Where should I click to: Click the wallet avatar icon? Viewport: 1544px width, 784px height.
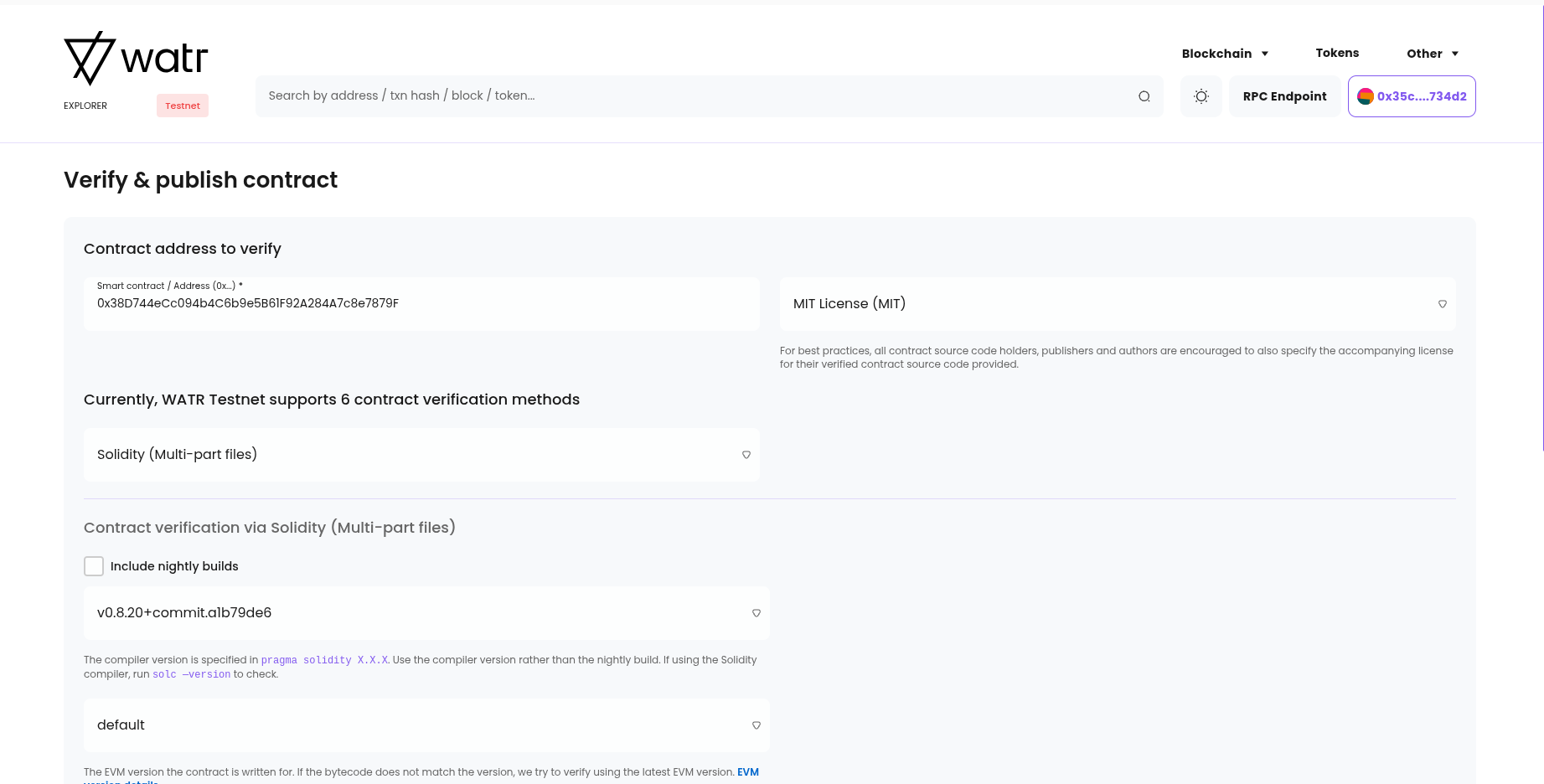(x=1365, y=96)
